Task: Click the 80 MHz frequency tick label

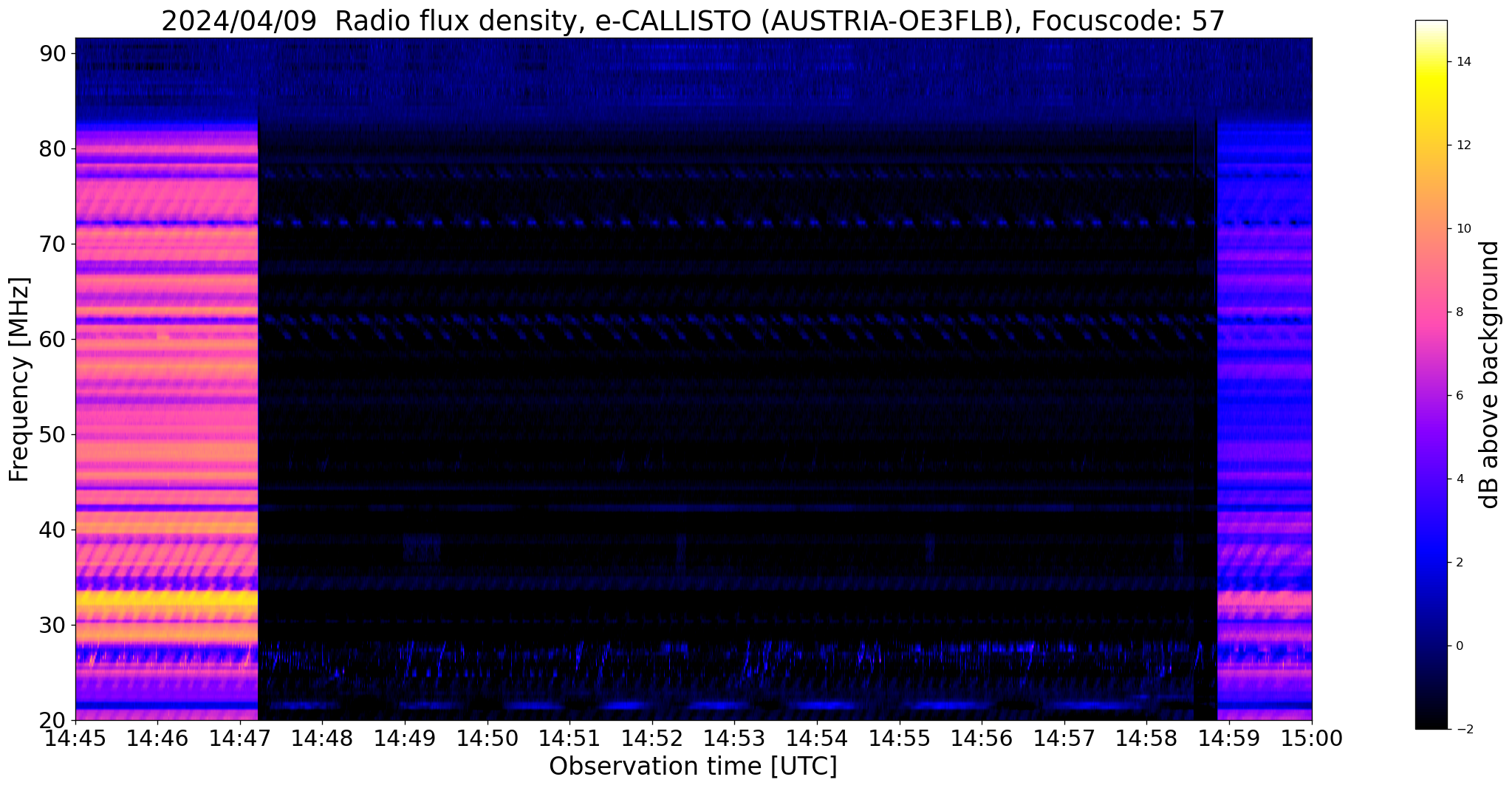Action: coord(52,148)
